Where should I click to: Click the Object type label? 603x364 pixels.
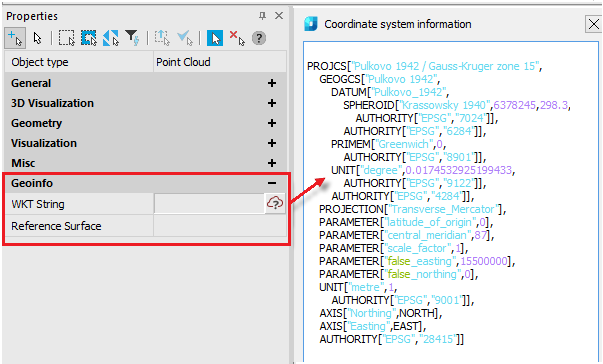coord(40,62)
